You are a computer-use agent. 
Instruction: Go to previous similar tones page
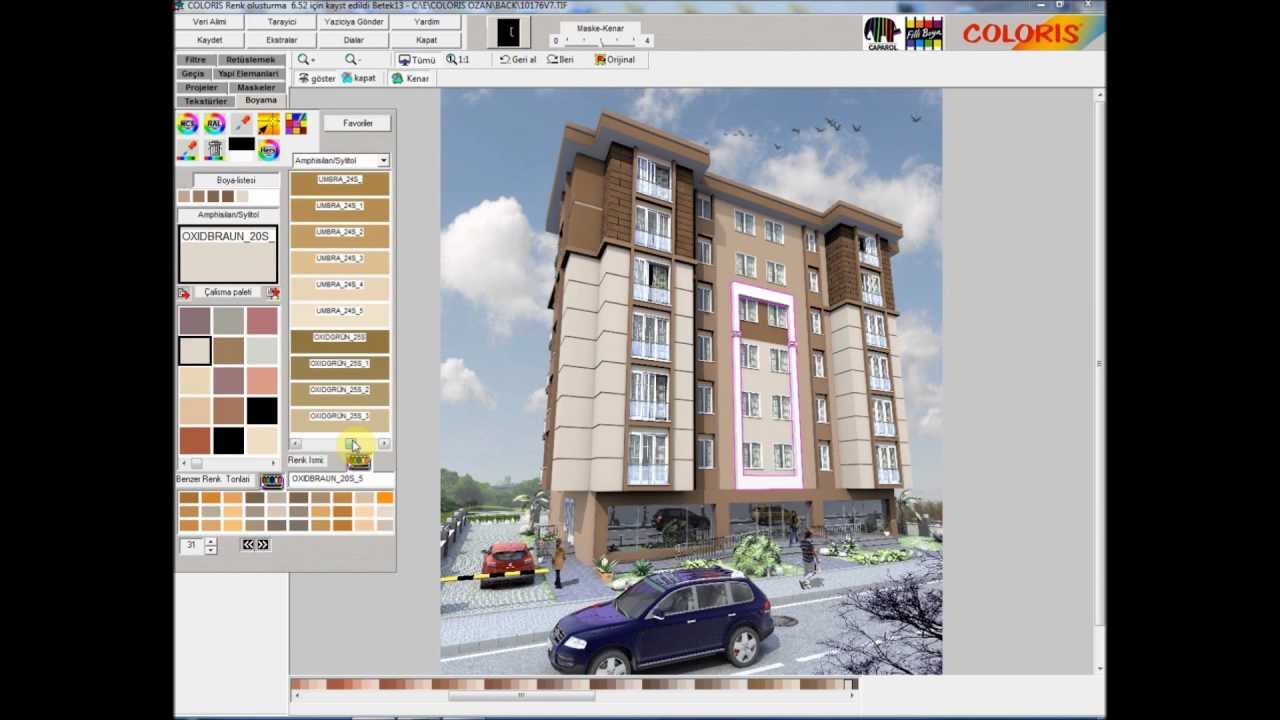coord(248,545)
